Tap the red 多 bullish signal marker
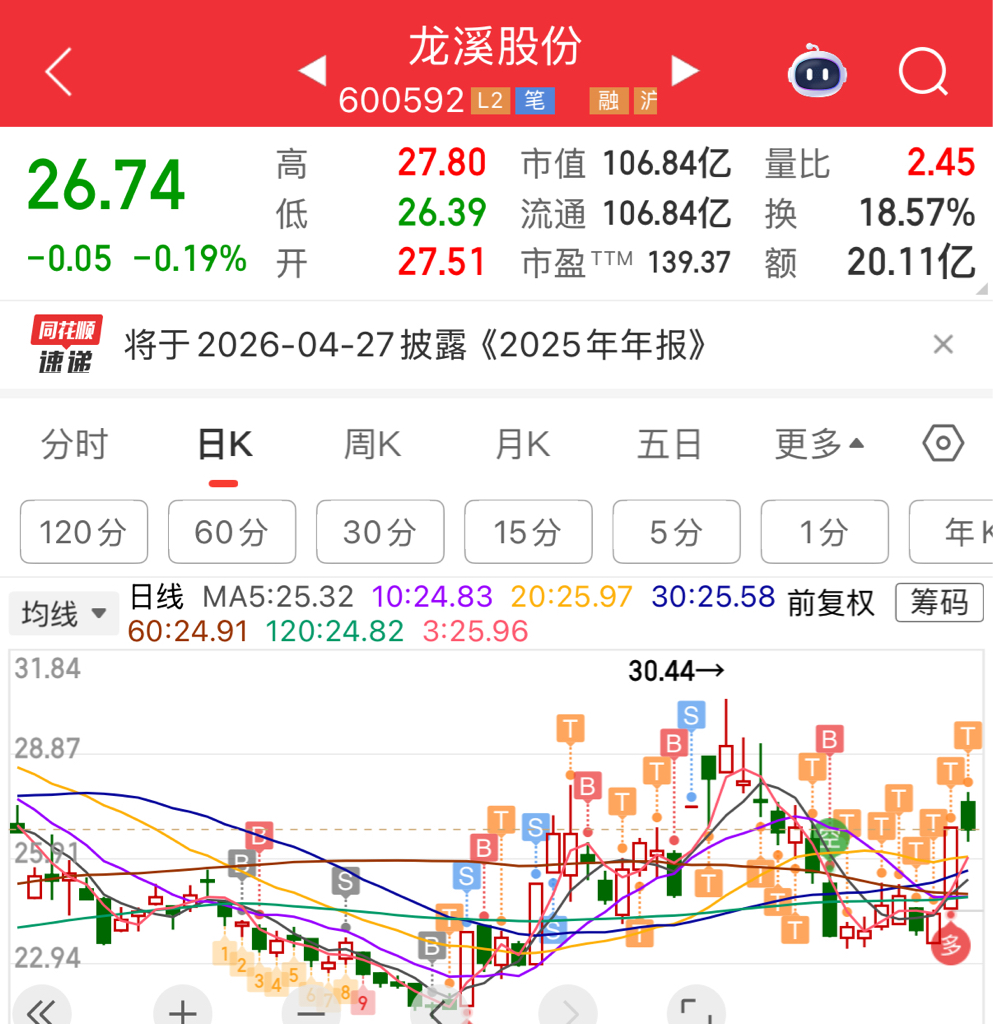 [x=951, y=945]
